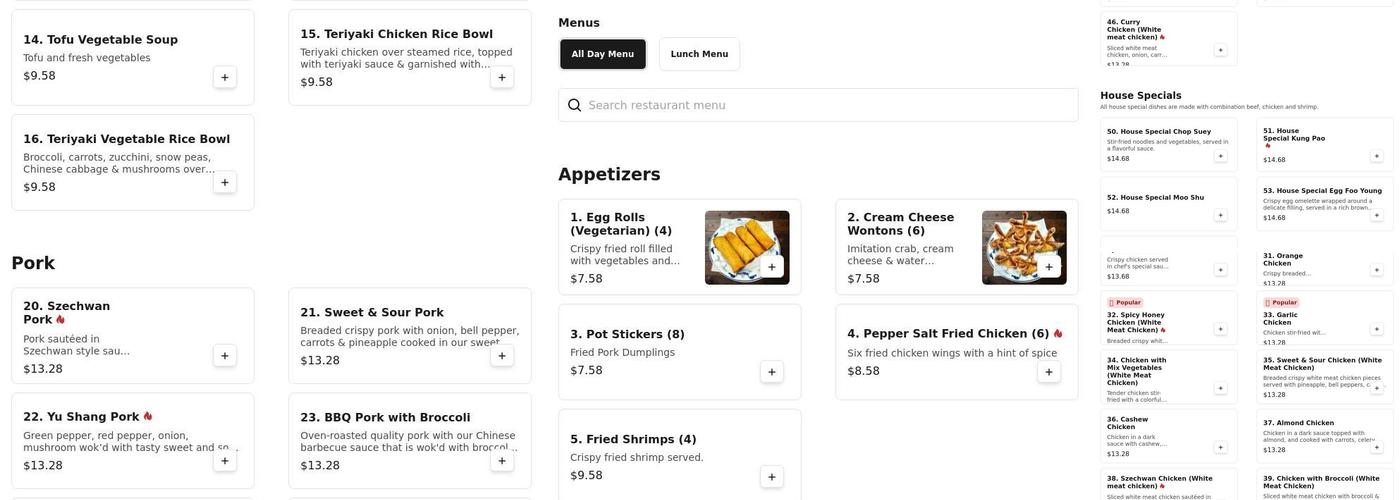Add Pot Stickers (8) to order
This screenshot has width=1400, height=500.
[x=771, y=372]
